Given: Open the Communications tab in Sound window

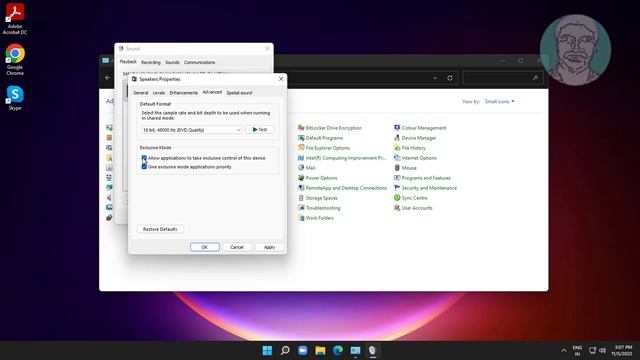Looking at the screenshot, I should click(x=199, y=62).
